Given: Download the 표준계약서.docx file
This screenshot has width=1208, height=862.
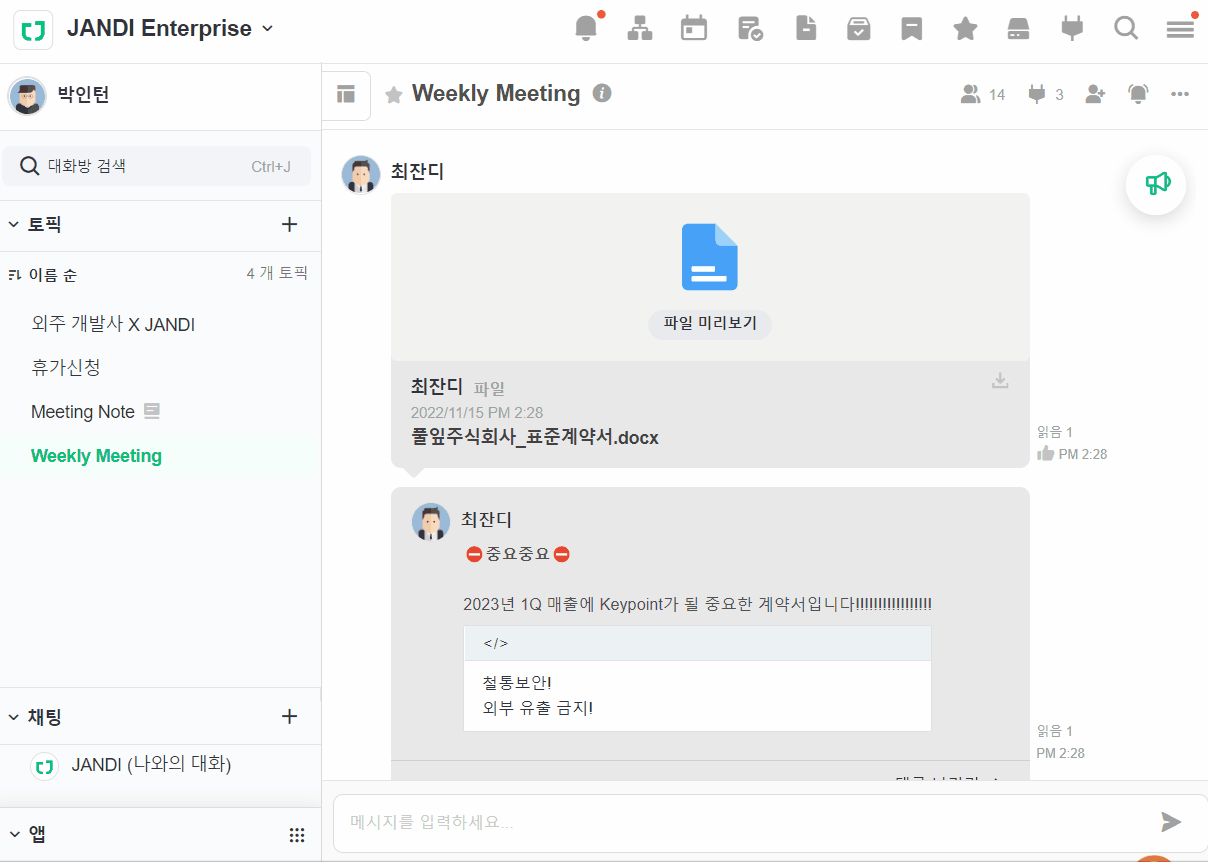Looking at the screenshot, I should click(x=999, y=380).
